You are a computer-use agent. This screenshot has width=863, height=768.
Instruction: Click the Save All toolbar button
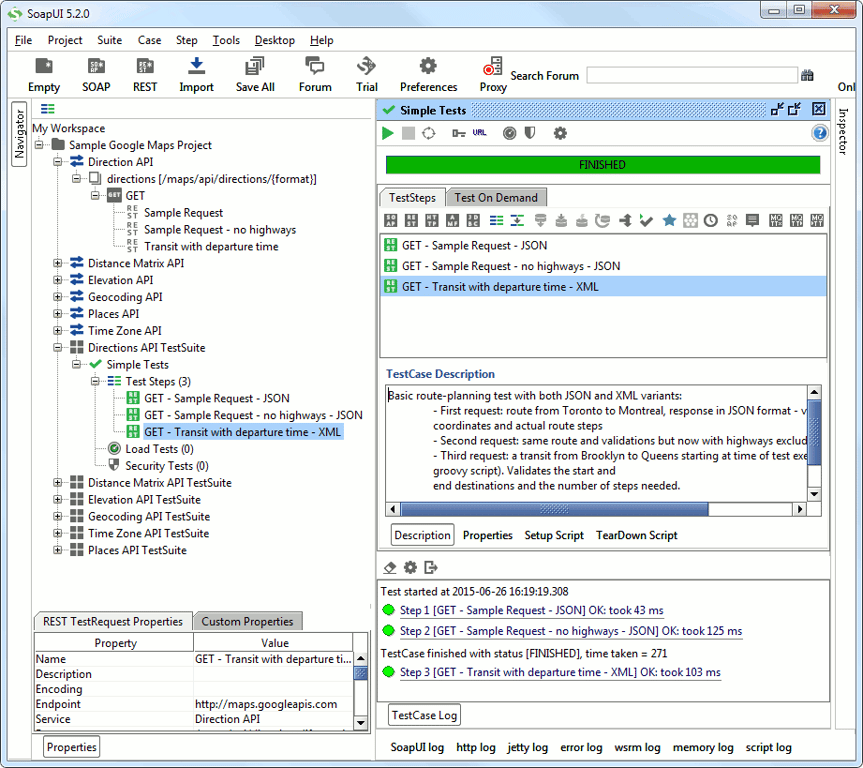pos(255,75)
